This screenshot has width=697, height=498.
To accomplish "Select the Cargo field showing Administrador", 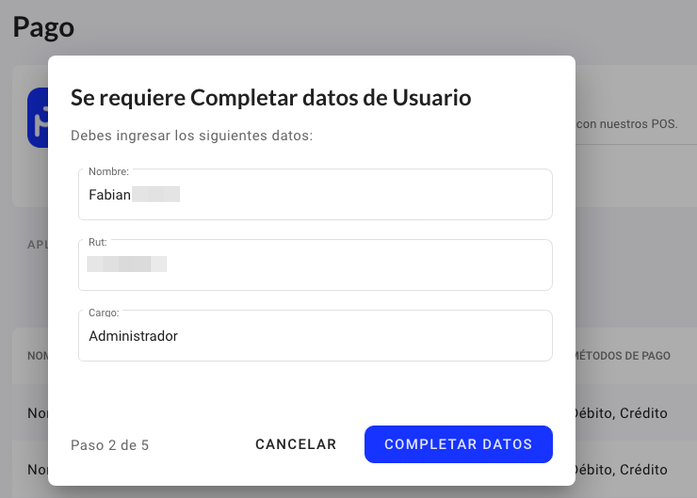I will 315,336.
